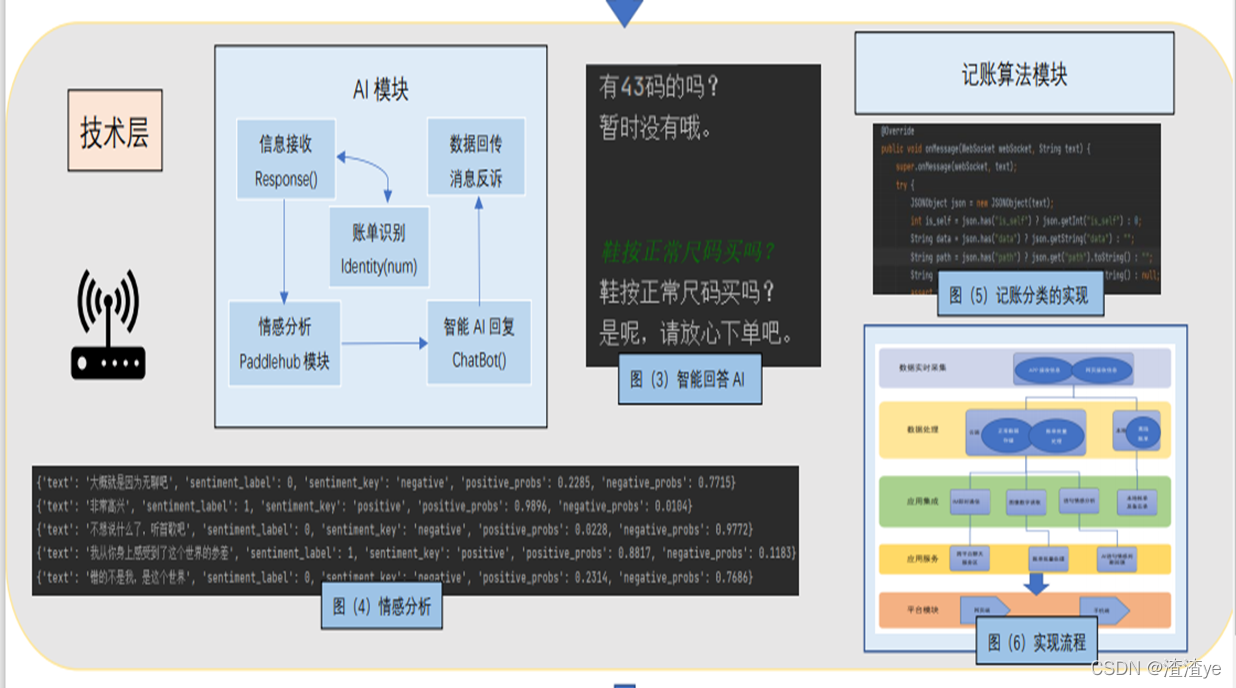The height and width of the screenshot is (688, 1236).
Task: Click the 平台模块 row in flow diagram
Action: pyautogui.click(x=1024, y=609)
